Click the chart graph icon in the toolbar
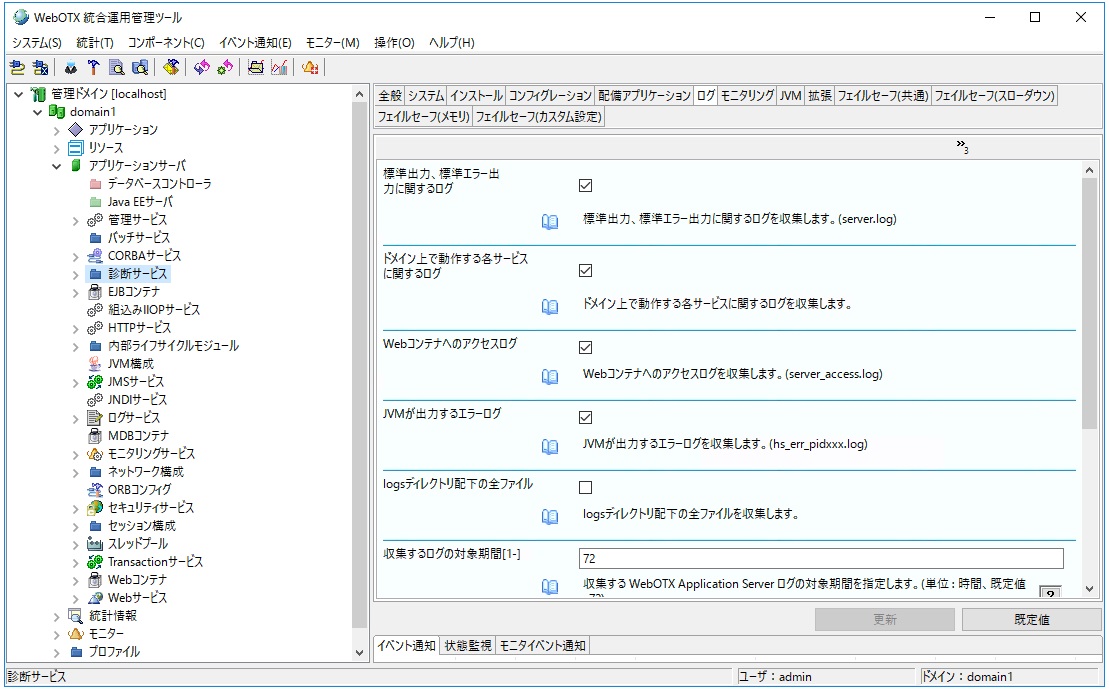The height and width of the screenshot is (691, 1109). [x=279, y=68]
